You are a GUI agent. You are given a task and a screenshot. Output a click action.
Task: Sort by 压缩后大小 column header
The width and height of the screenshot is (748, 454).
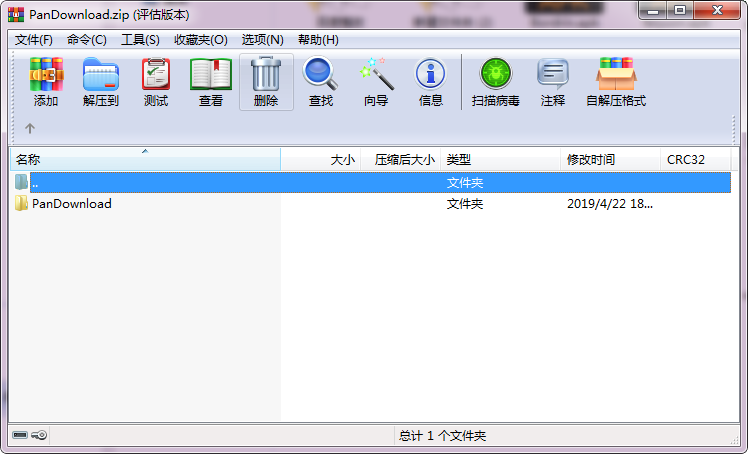tap(401, 159)
